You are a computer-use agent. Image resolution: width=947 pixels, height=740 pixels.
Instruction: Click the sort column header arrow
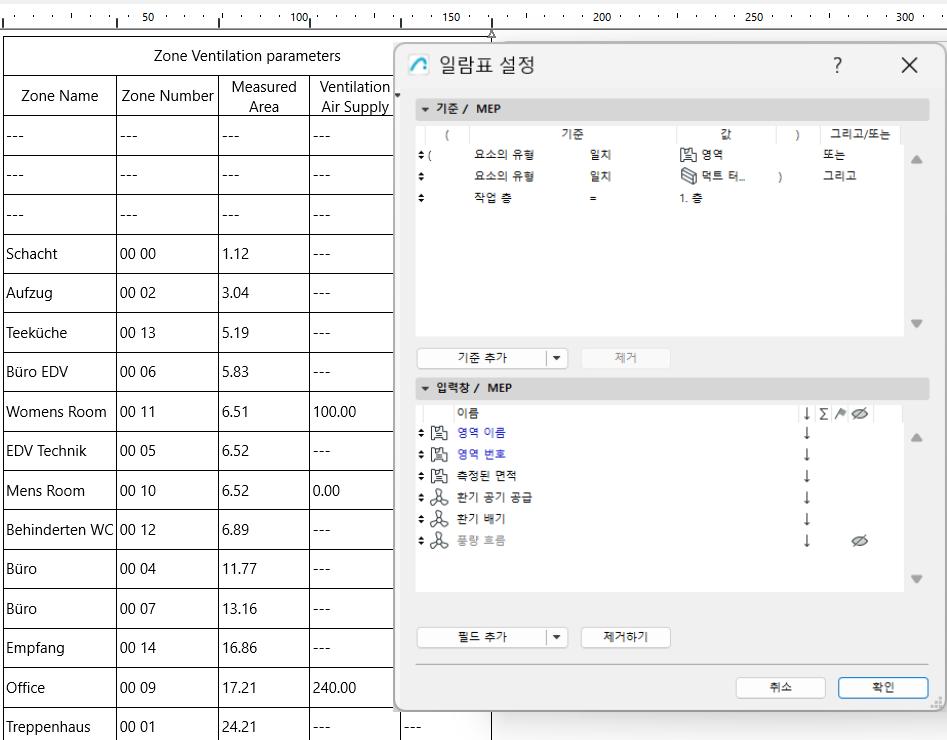806,414
